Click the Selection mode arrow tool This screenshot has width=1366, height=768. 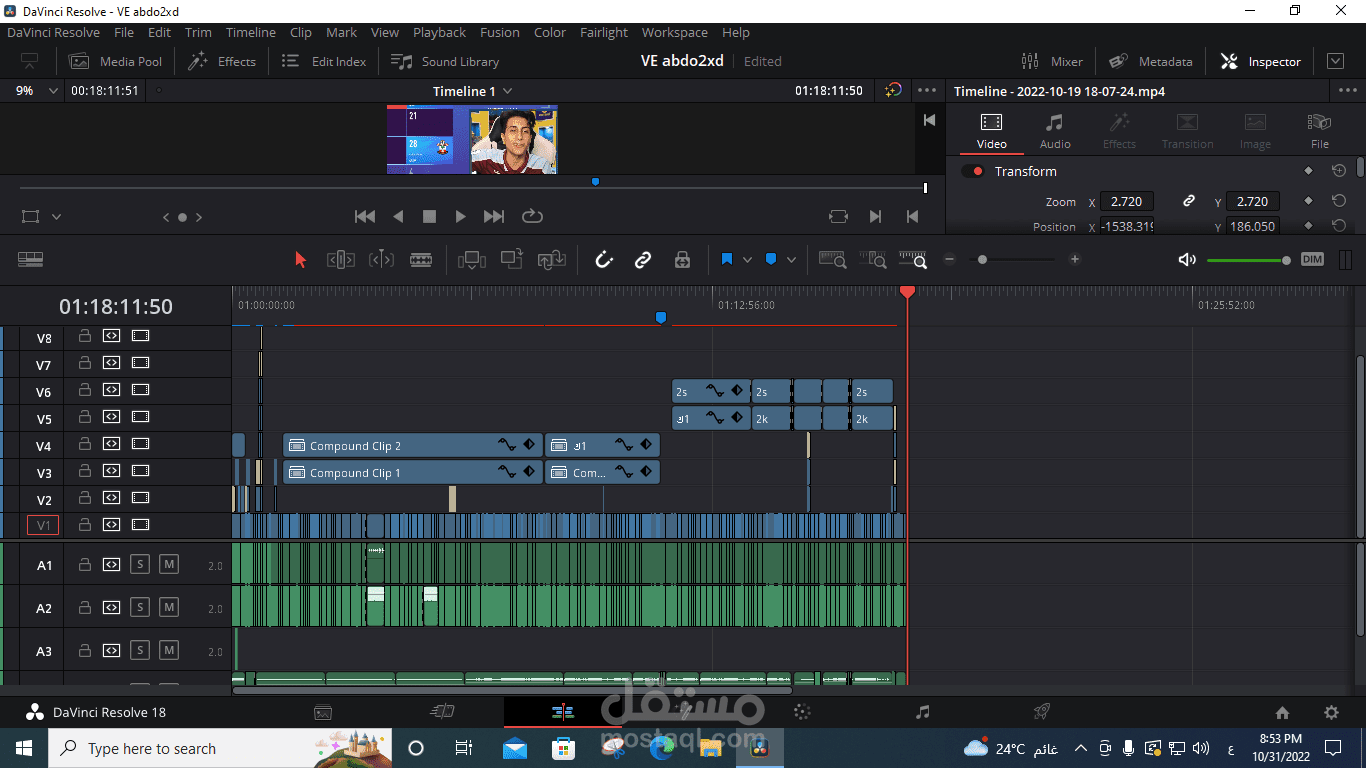point(300,260)
